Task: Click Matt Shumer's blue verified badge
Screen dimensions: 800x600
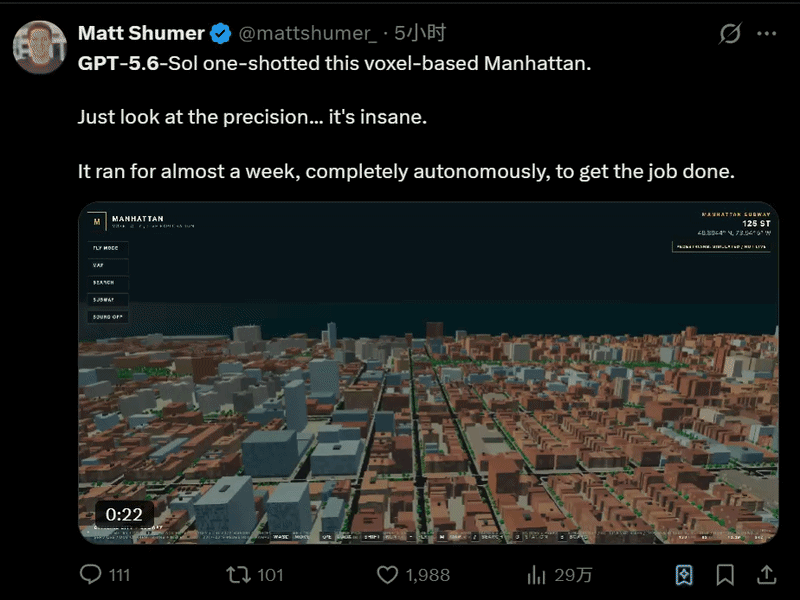Action: pyautogui.click(x=220, y=34)
